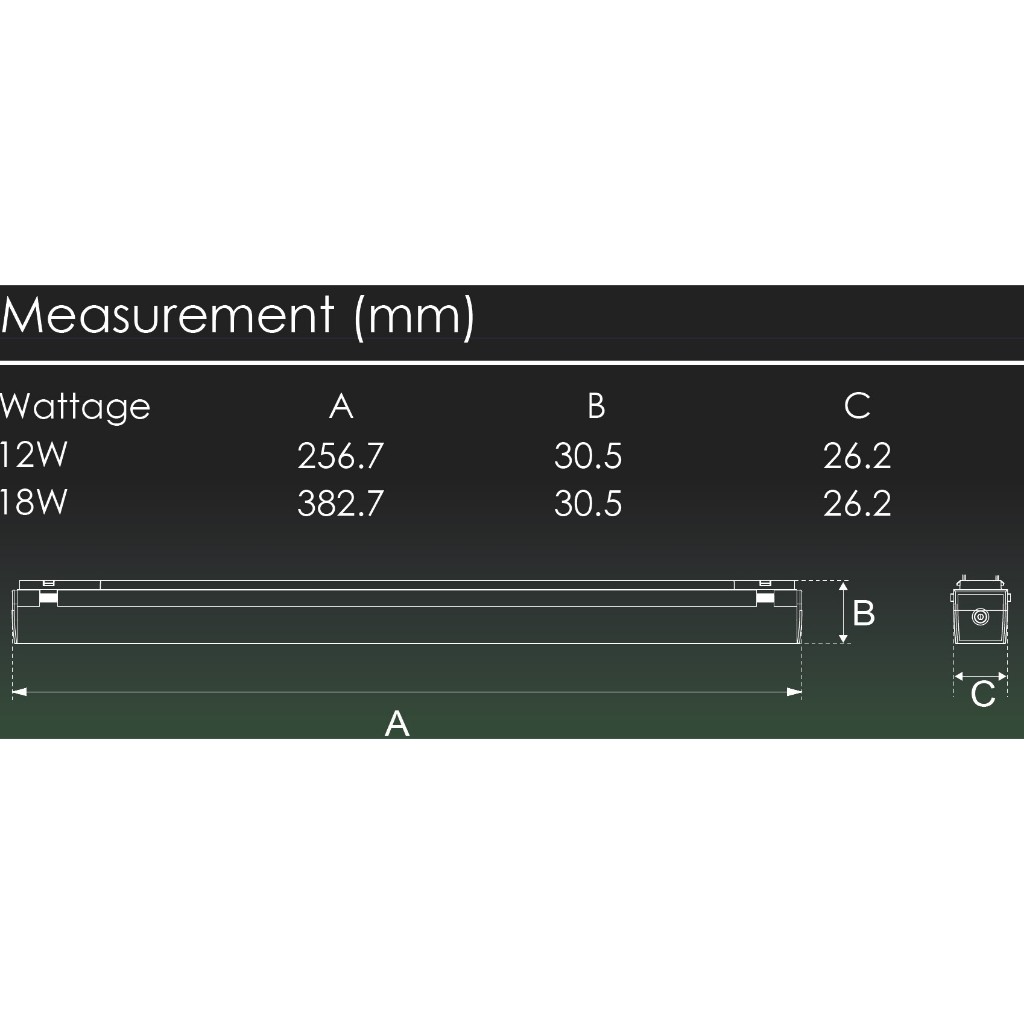1024x1024 pixels.
Task: Click the 18W row label
Action: [33, 502]
